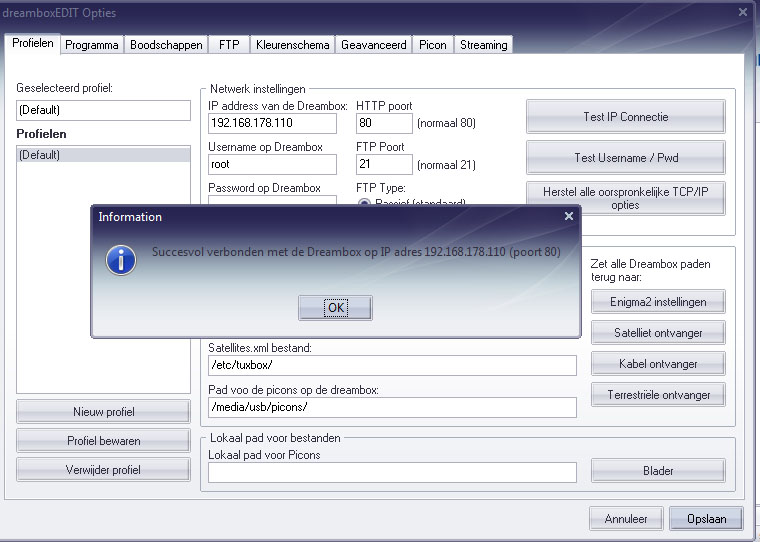
Task: Select the Passief FTP type radio button
Action: (x=364, y=202)
